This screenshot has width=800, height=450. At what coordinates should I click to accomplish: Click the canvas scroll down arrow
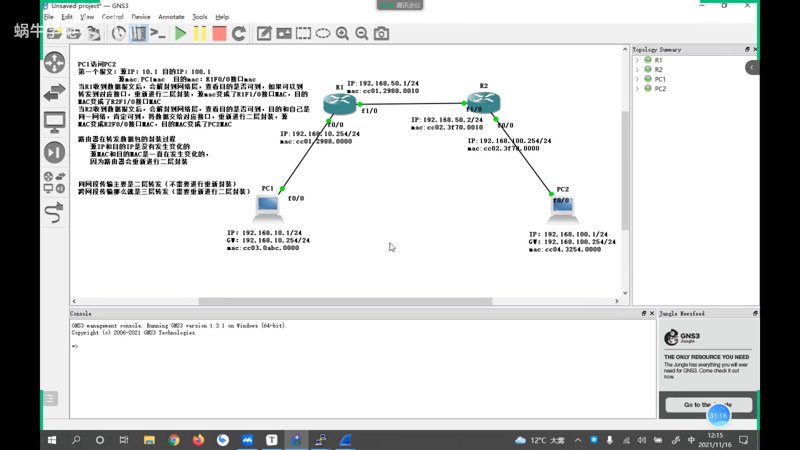pos(625,293)
